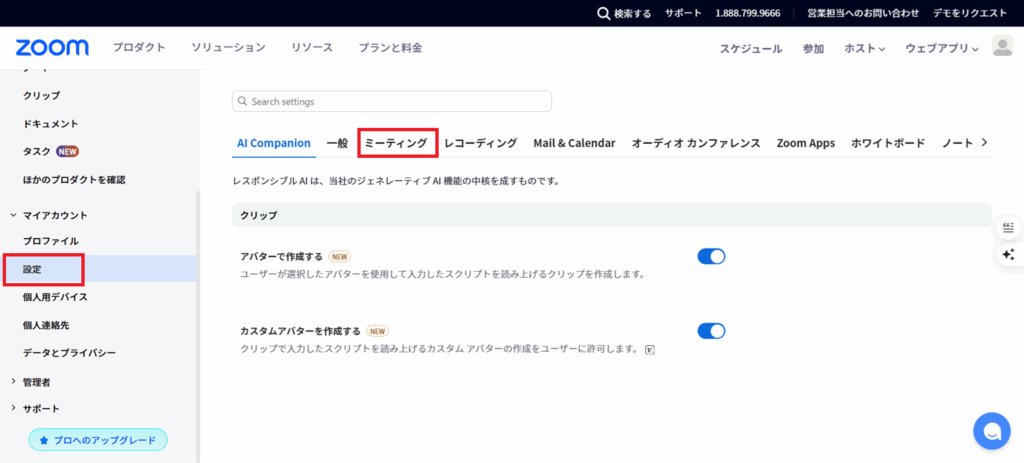This screenshot has width=1024, height=463.
Task: Switch to the ホワイトボード tab
Action: [x=888, y=143]
